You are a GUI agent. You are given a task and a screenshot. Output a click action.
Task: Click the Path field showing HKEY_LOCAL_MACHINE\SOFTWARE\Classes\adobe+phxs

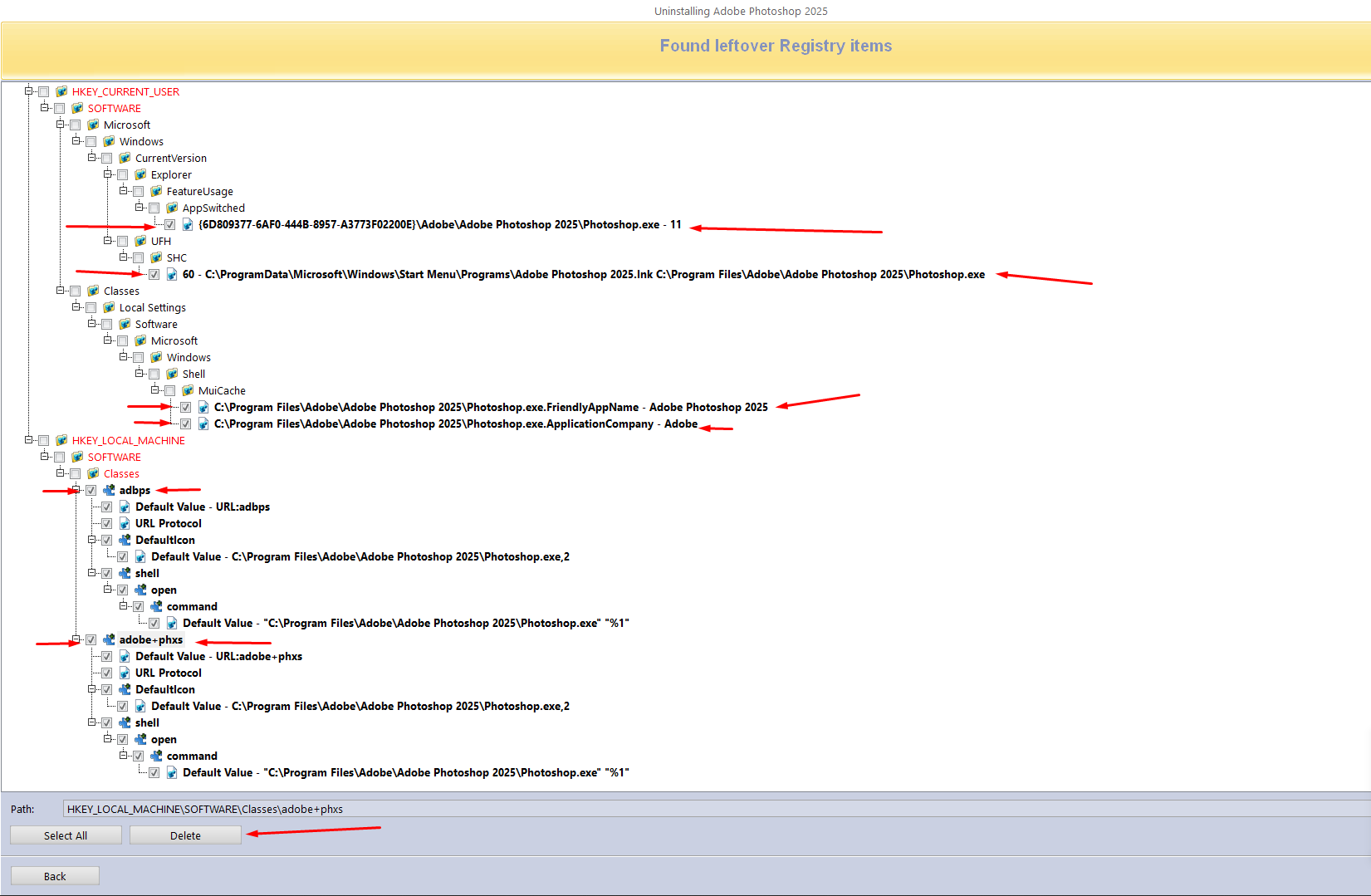coord(717,809)
